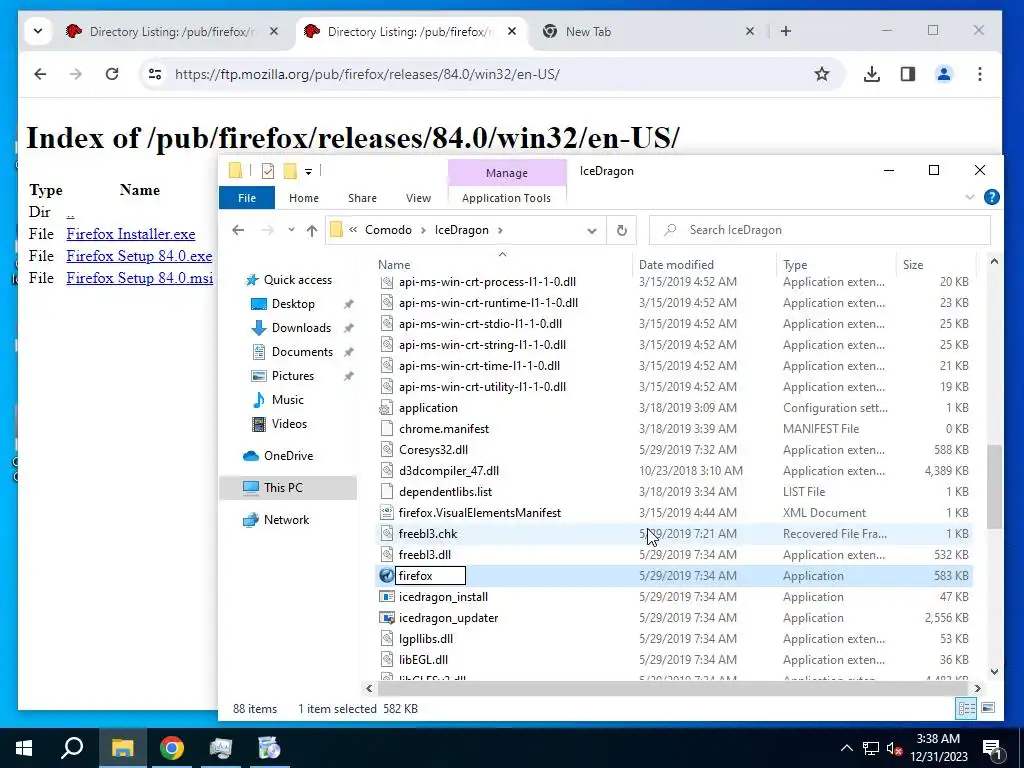Image resolution: width=1024 pixels, height=768 pixels.
Task: Expand the Explorer ribbon chevron
Action: [x=970, y=197]
